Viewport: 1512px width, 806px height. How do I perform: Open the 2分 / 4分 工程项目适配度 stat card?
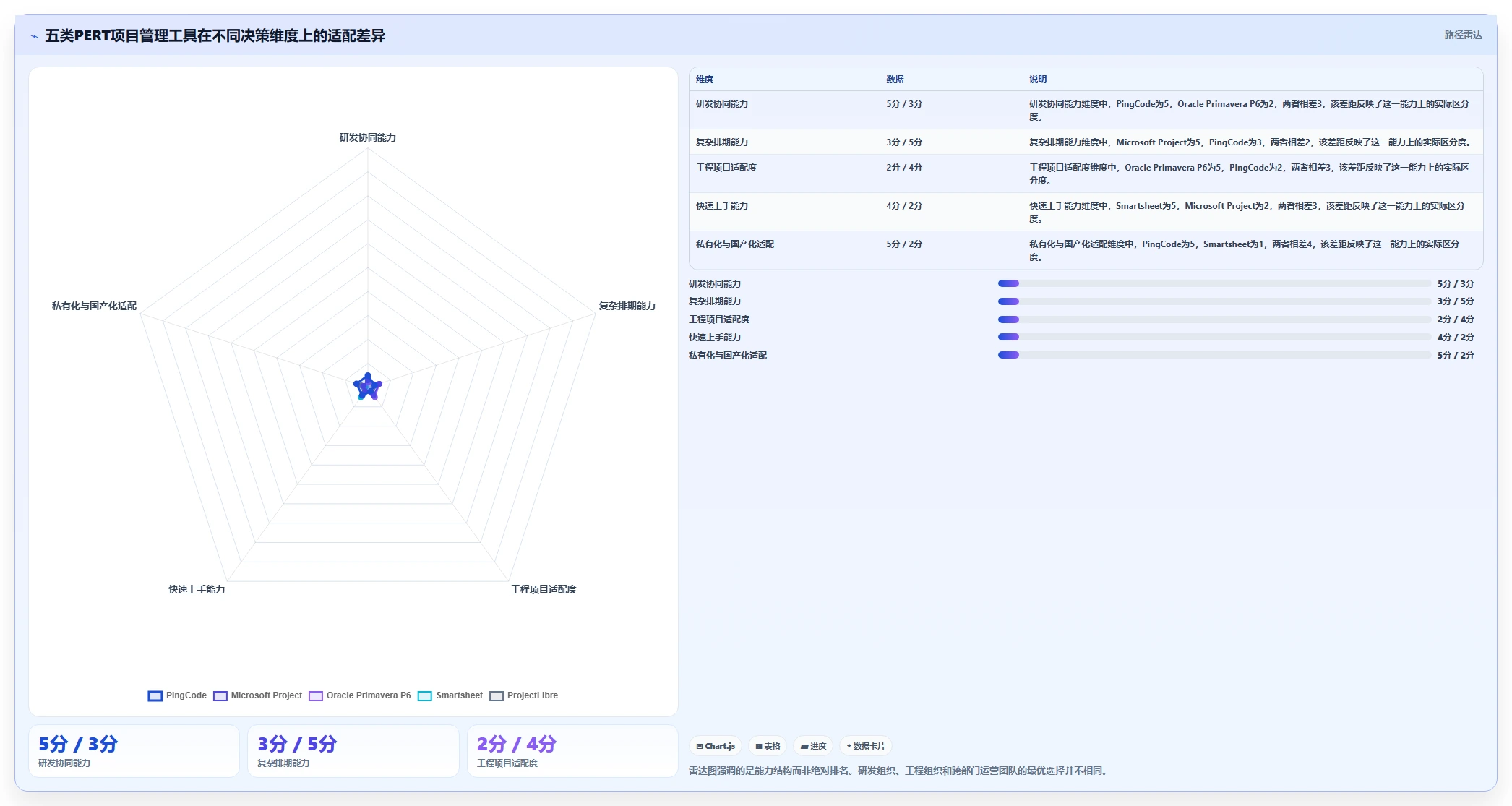coord(572,751)
